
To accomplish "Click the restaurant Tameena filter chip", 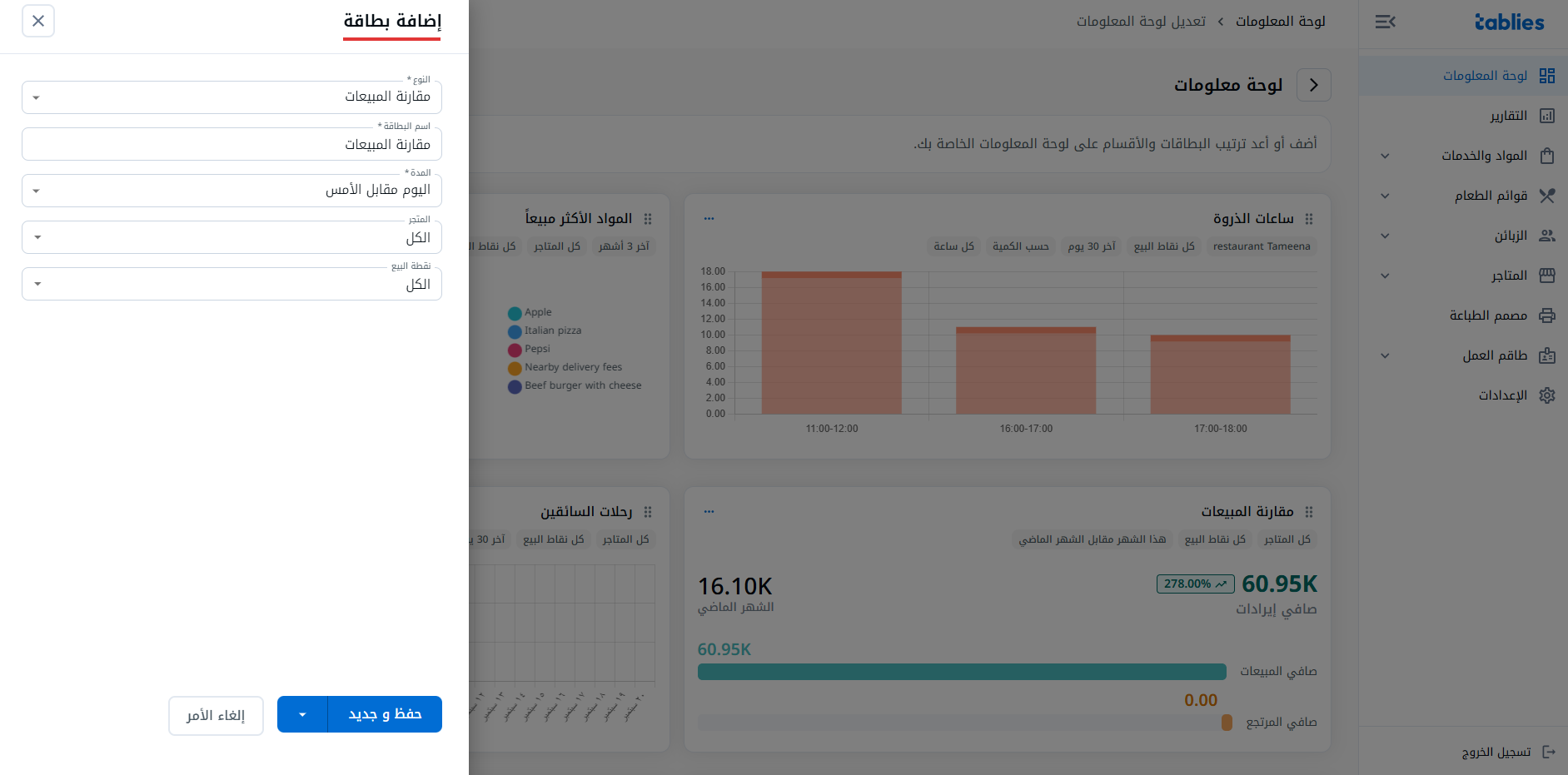I will (1262, 246).
